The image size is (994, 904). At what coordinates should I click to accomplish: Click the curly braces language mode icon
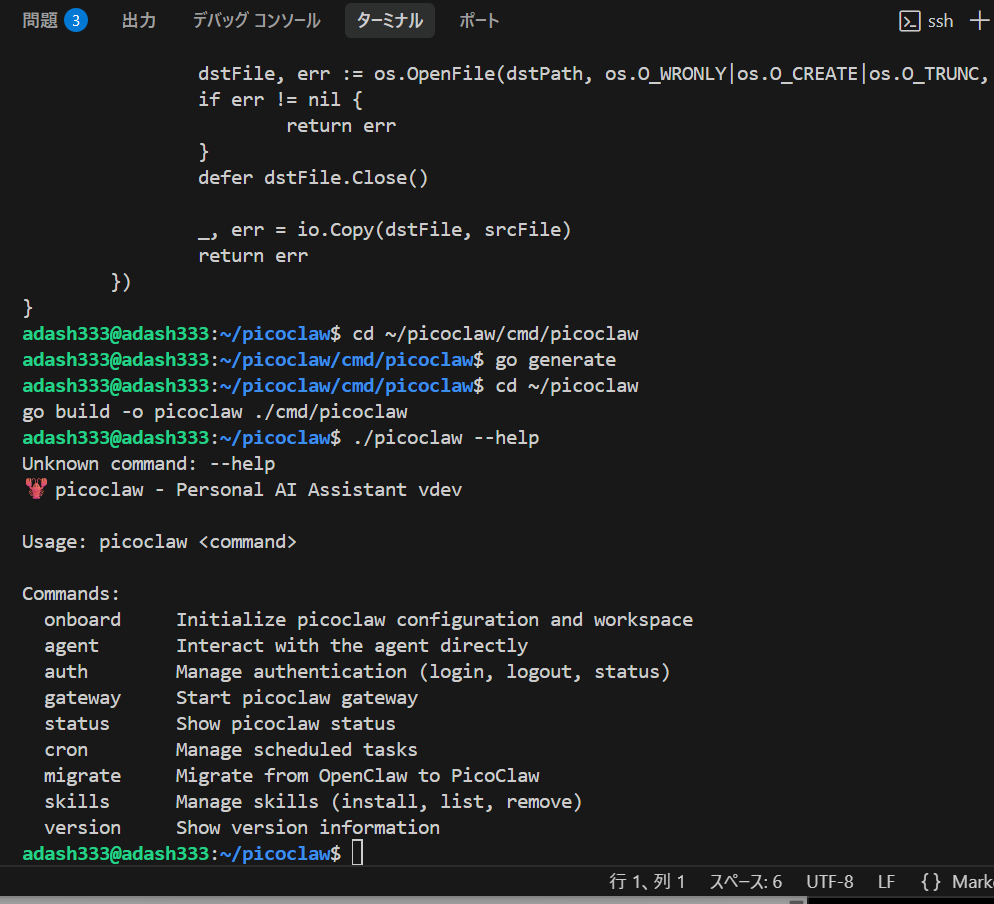click(x=930, y=881)
